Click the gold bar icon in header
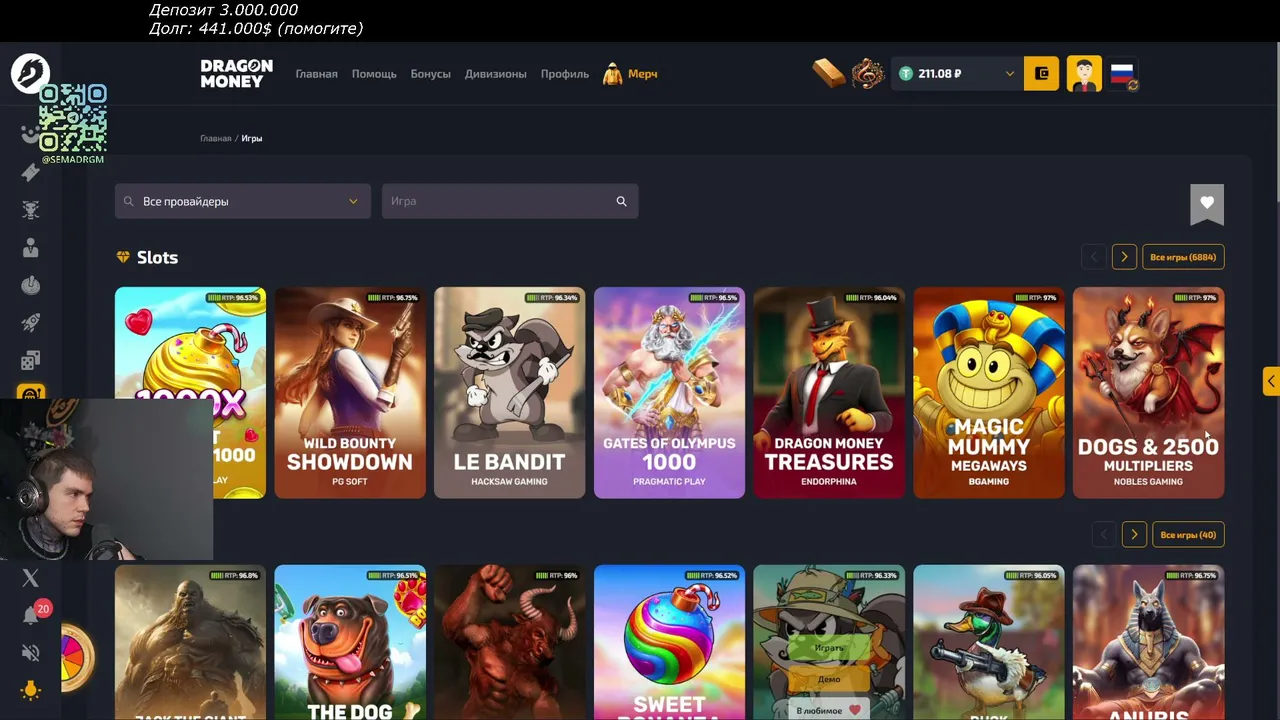The width and height of the screenshot is (1280, 720). click(x=829, y=73)
